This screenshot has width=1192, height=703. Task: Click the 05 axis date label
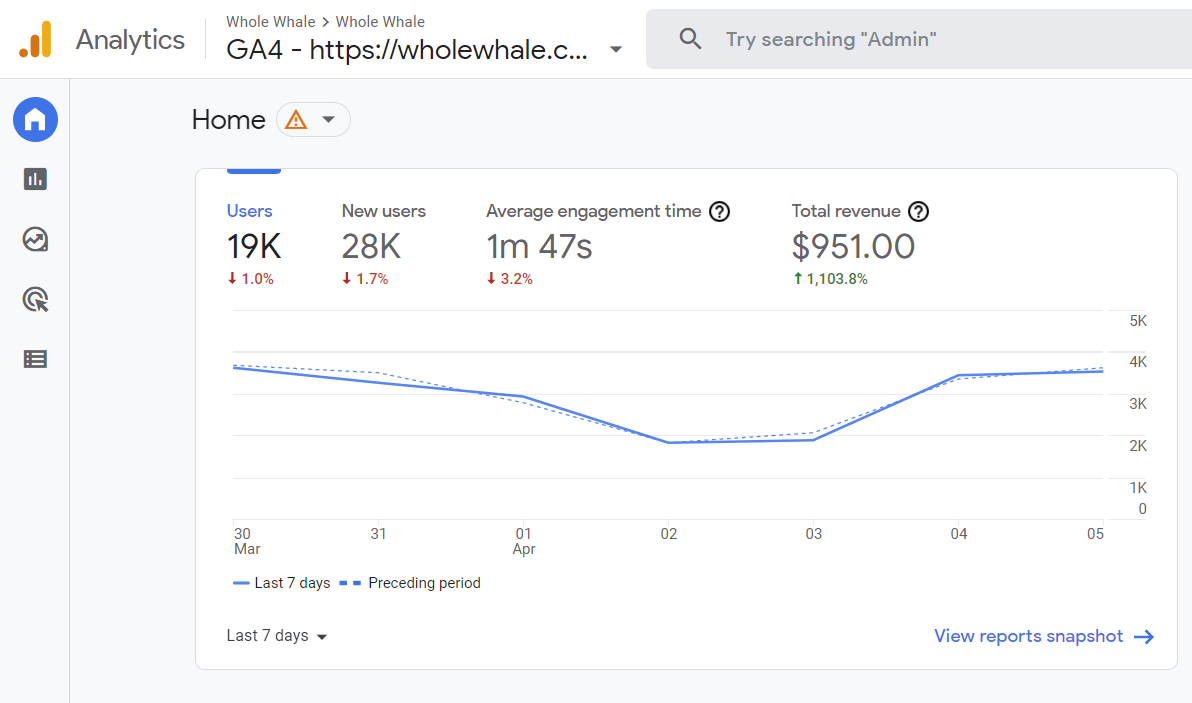coord(1095,534)
